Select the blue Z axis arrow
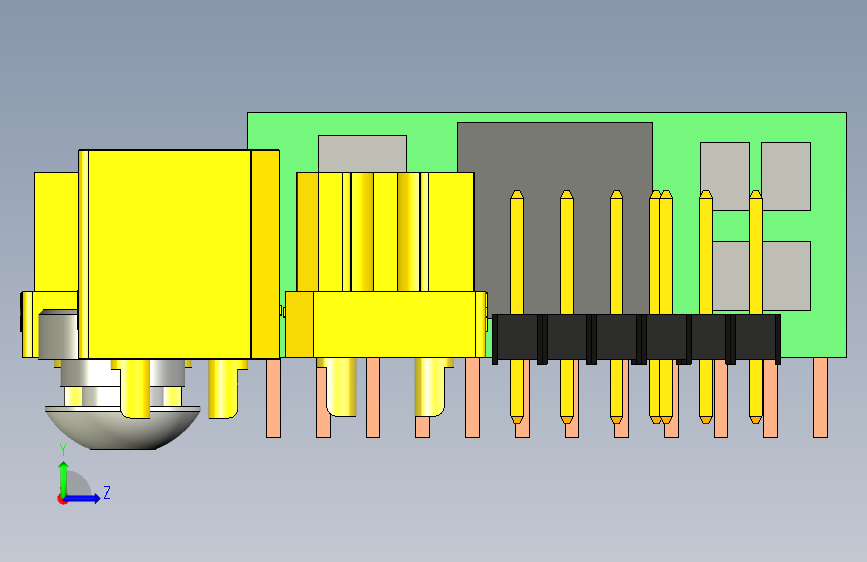 click(83, 498)
